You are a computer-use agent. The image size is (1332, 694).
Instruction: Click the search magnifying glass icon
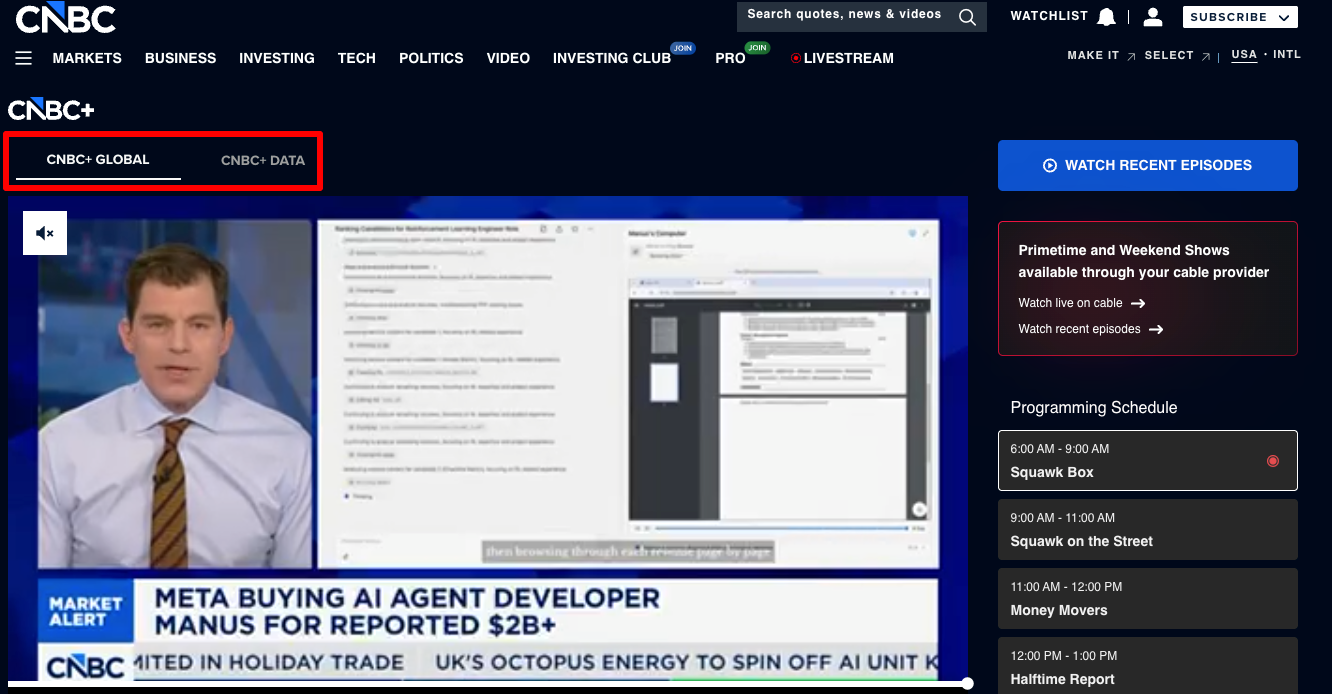point(966,16)
